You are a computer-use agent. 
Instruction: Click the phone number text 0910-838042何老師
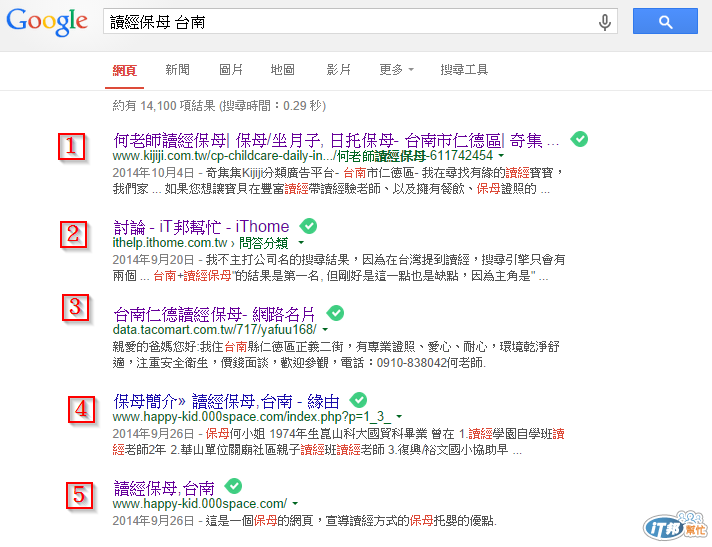431,363
